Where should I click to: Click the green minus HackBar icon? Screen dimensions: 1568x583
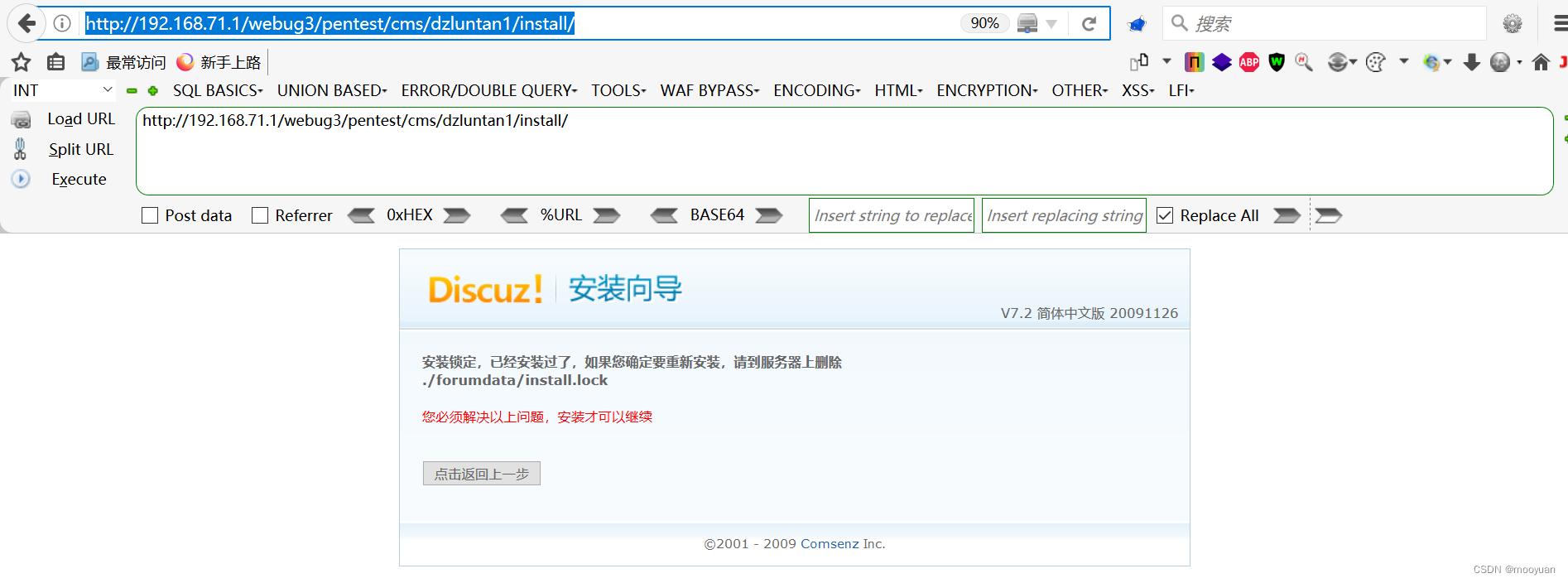coord(132,91)
